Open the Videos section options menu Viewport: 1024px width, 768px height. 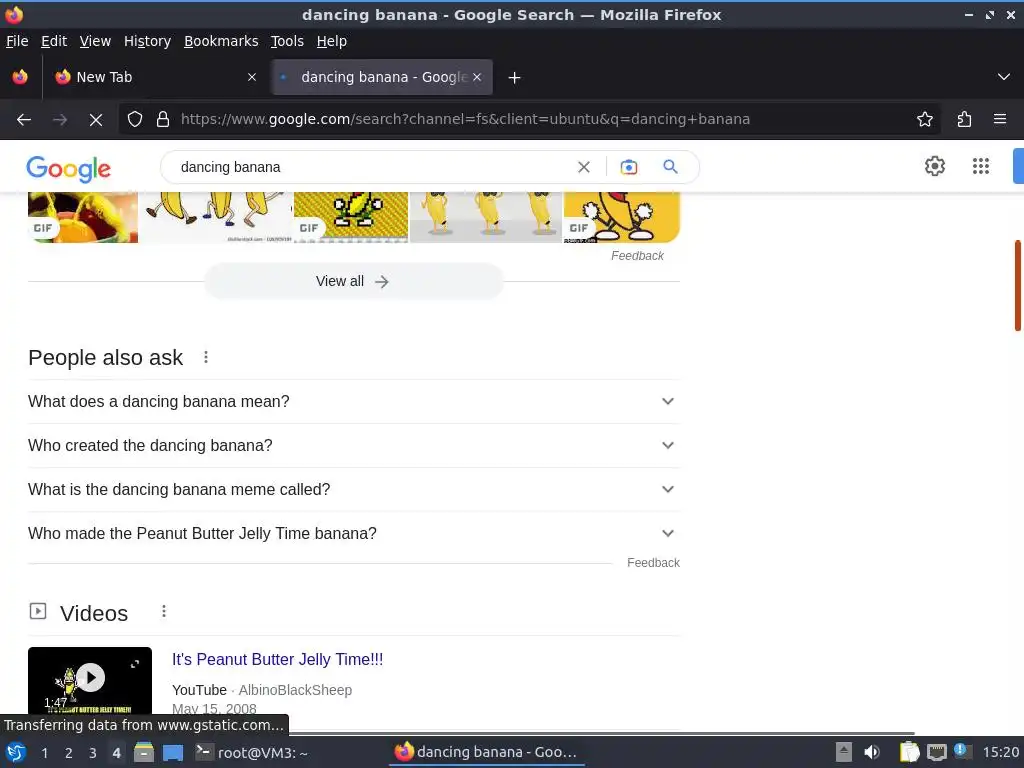click(164, 612)
